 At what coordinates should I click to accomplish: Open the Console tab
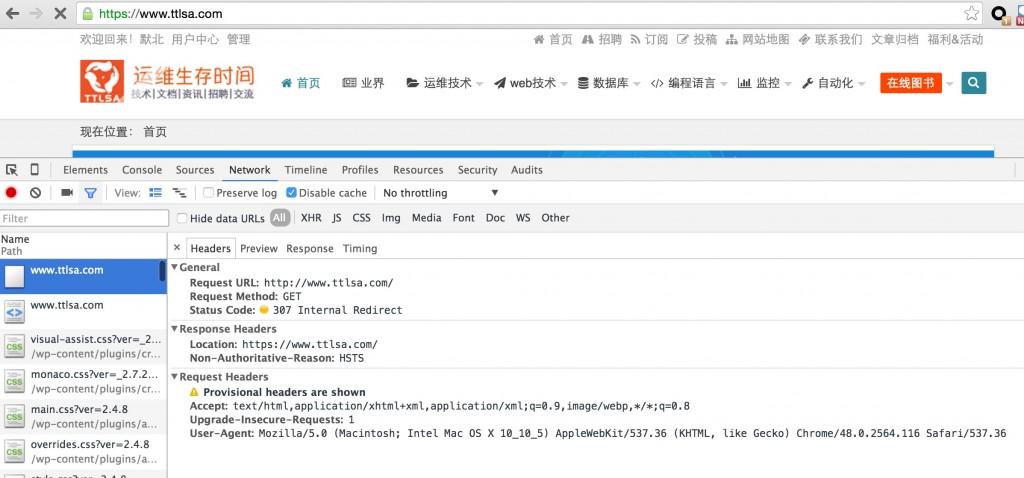[142, 170]
